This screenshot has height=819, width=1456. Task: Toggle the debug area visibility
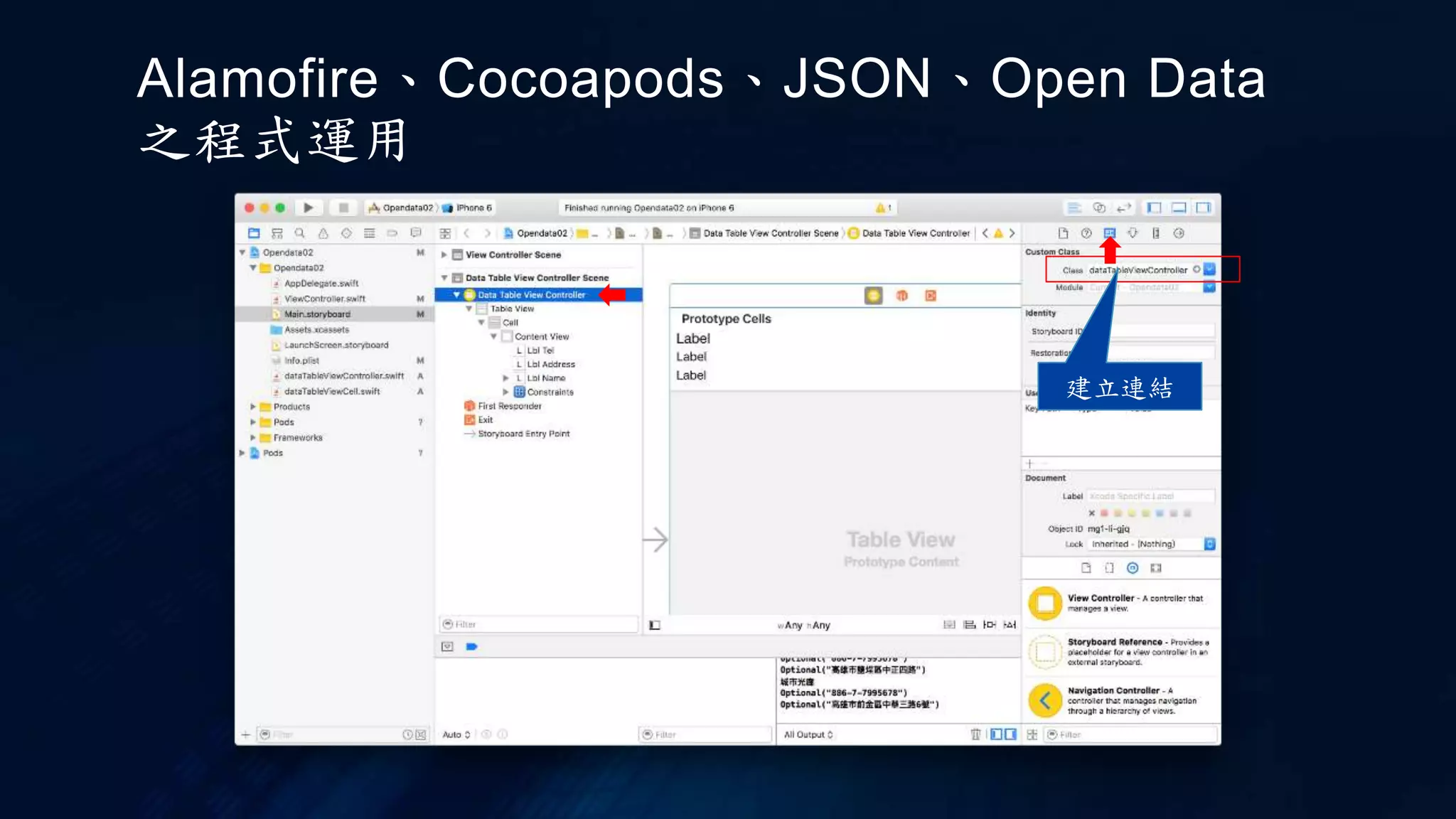(1179, 208)
